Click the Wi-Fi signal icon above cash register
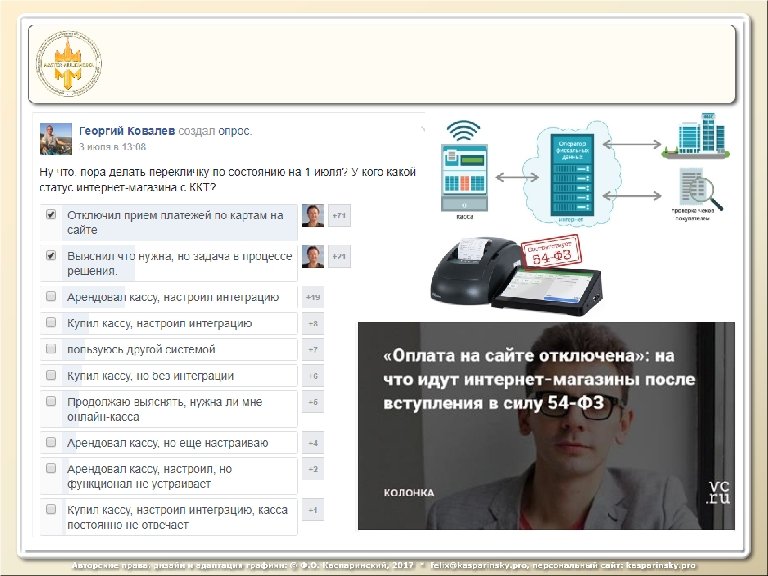Screen dimensions: 768x576 point(463,130)
